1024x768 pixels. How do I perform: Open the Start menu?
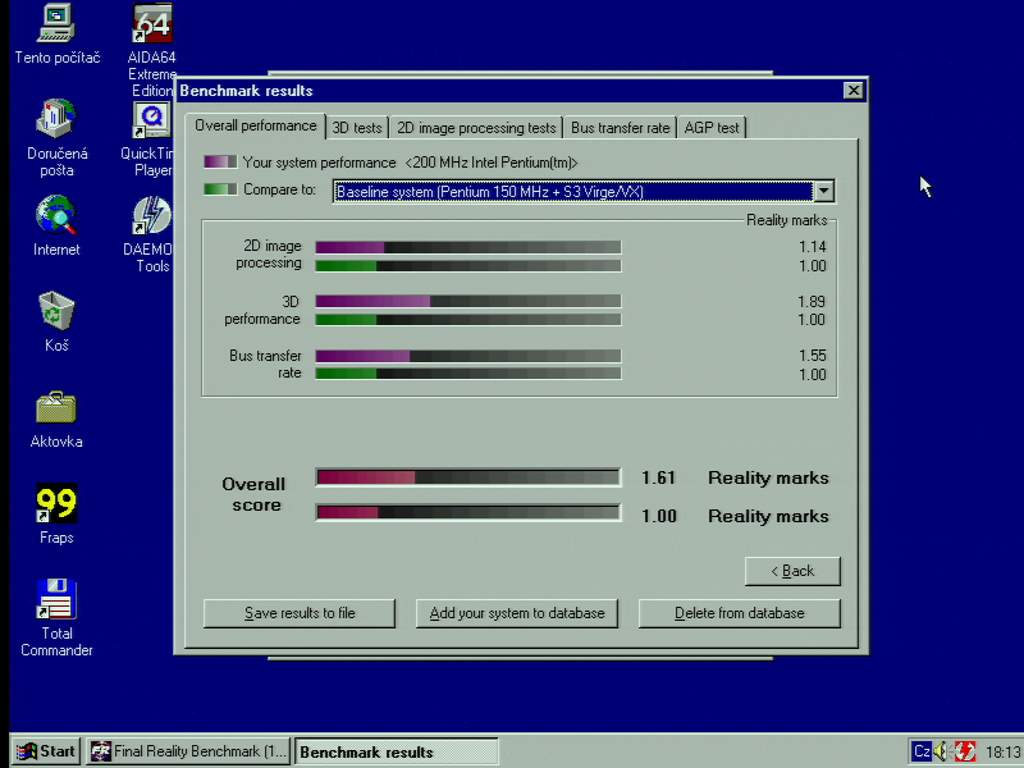click(46, 751)
